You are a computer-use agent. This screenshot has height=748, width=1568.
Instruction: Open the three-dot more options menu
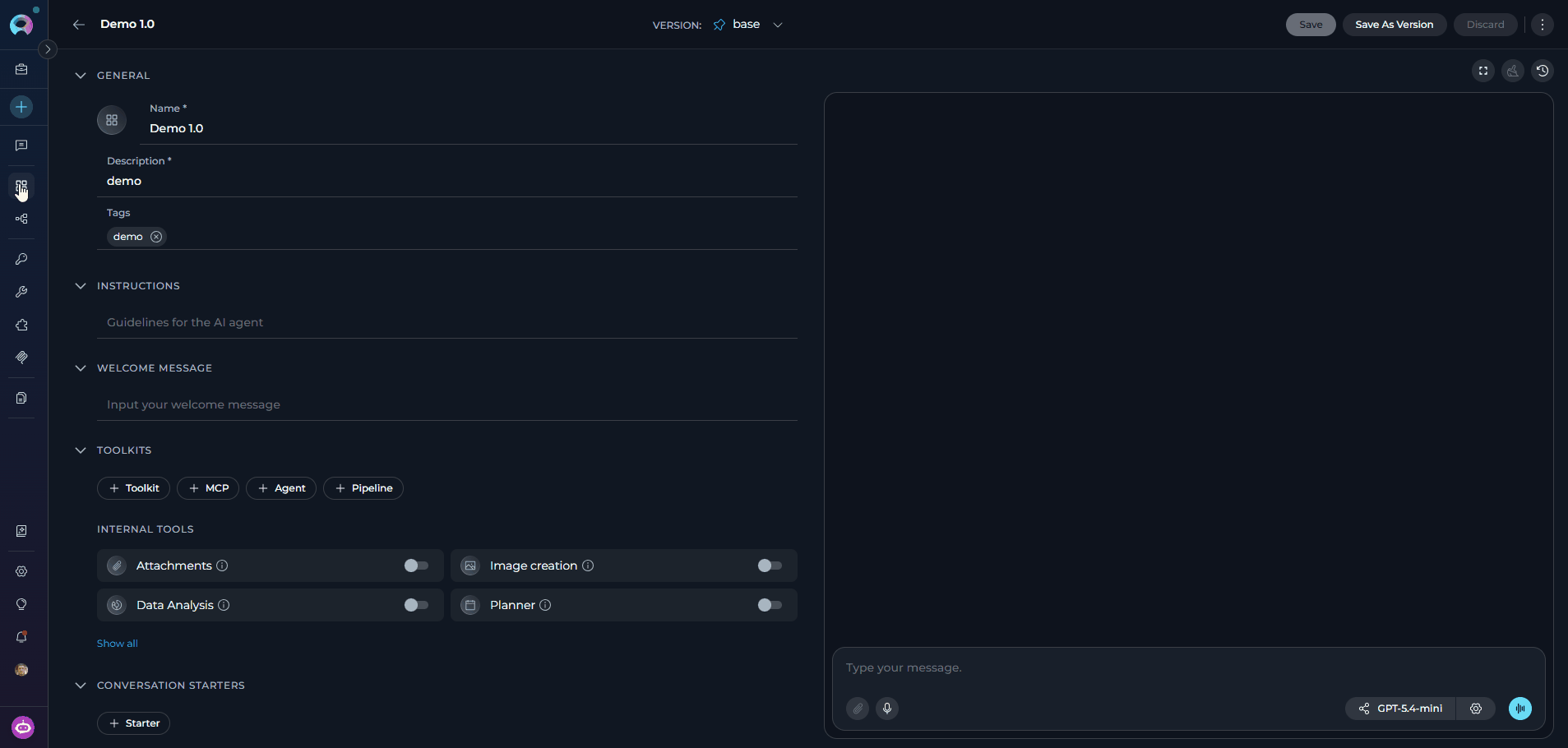1543,25
